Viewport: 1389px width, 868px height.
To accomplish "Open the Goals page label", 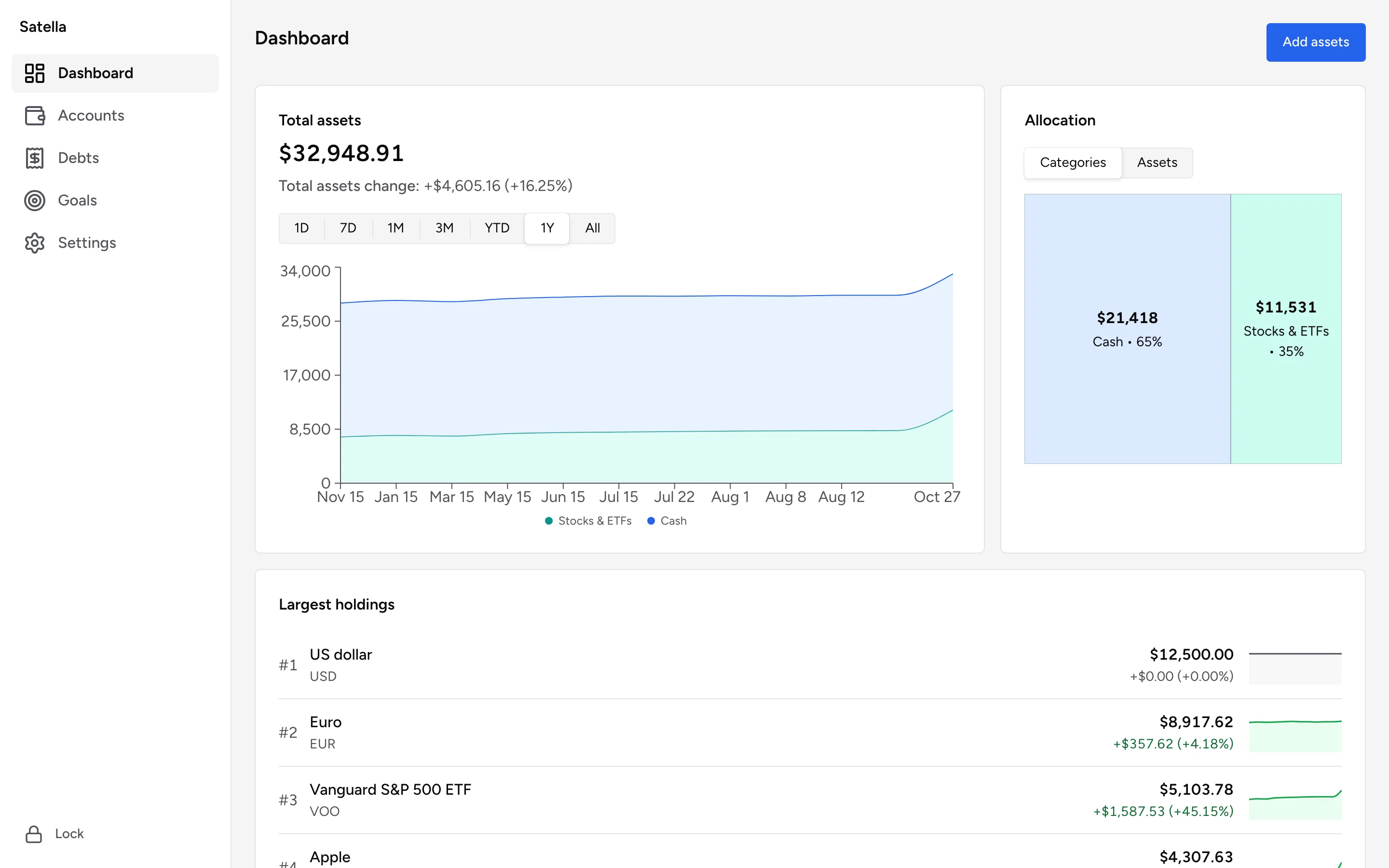I will [78, 200].
